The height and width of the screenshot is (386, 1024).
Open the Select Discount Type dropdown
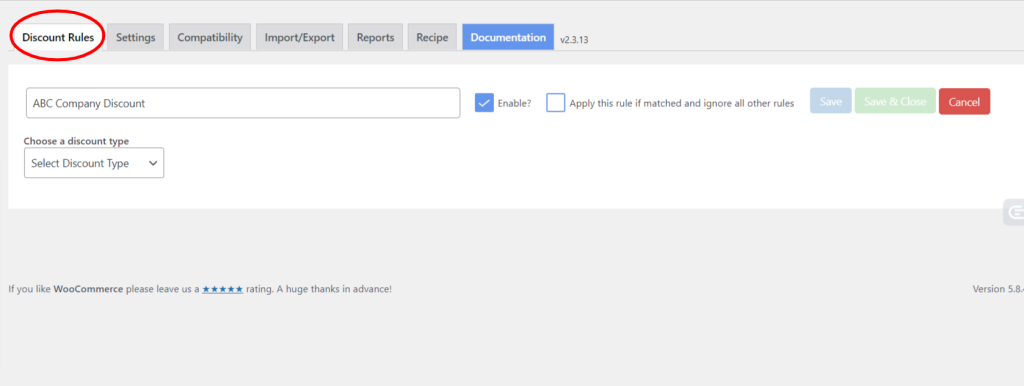(94, 163)
